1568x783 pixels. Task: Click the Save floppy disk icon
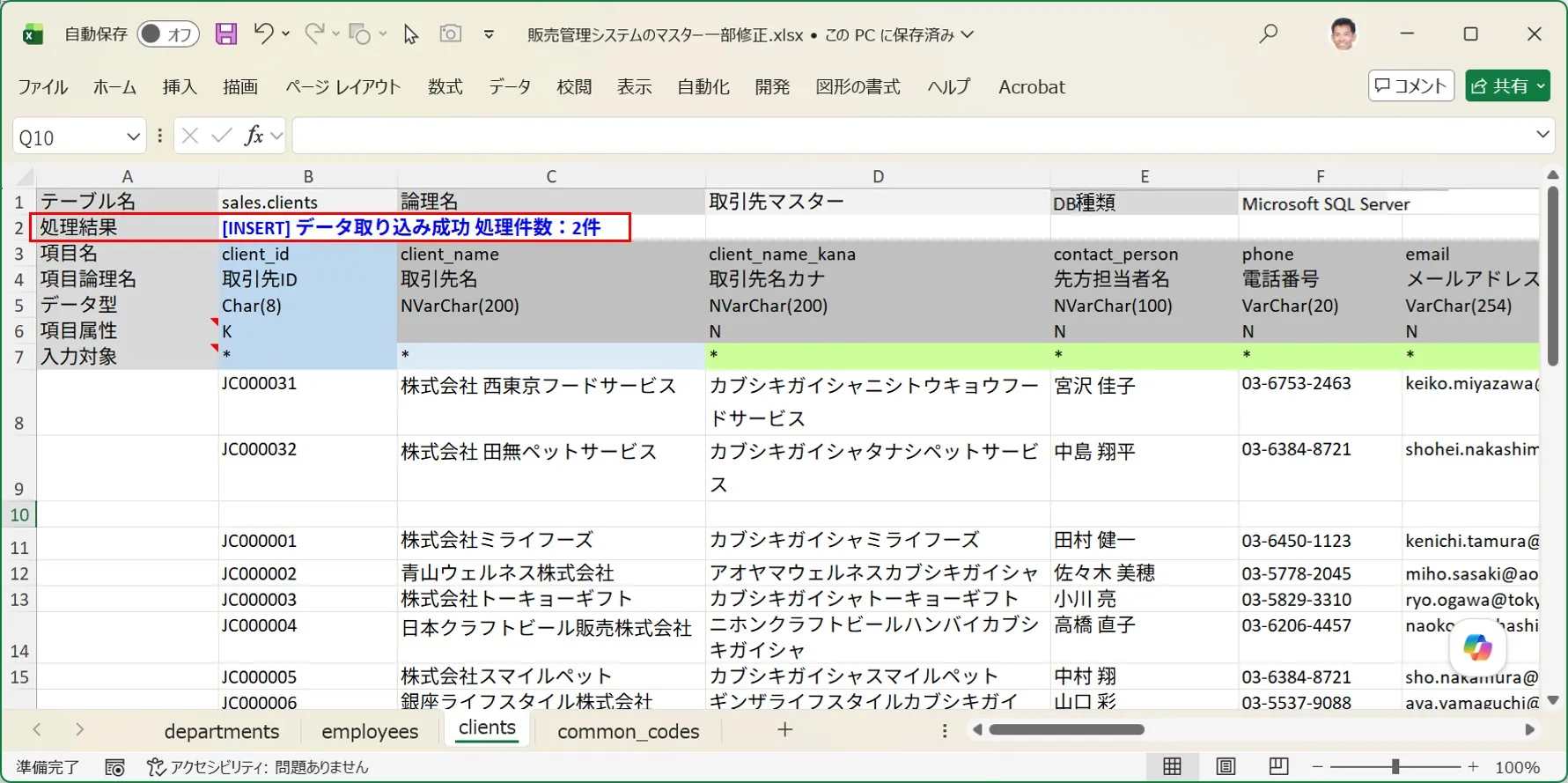(x=226, y=34)
